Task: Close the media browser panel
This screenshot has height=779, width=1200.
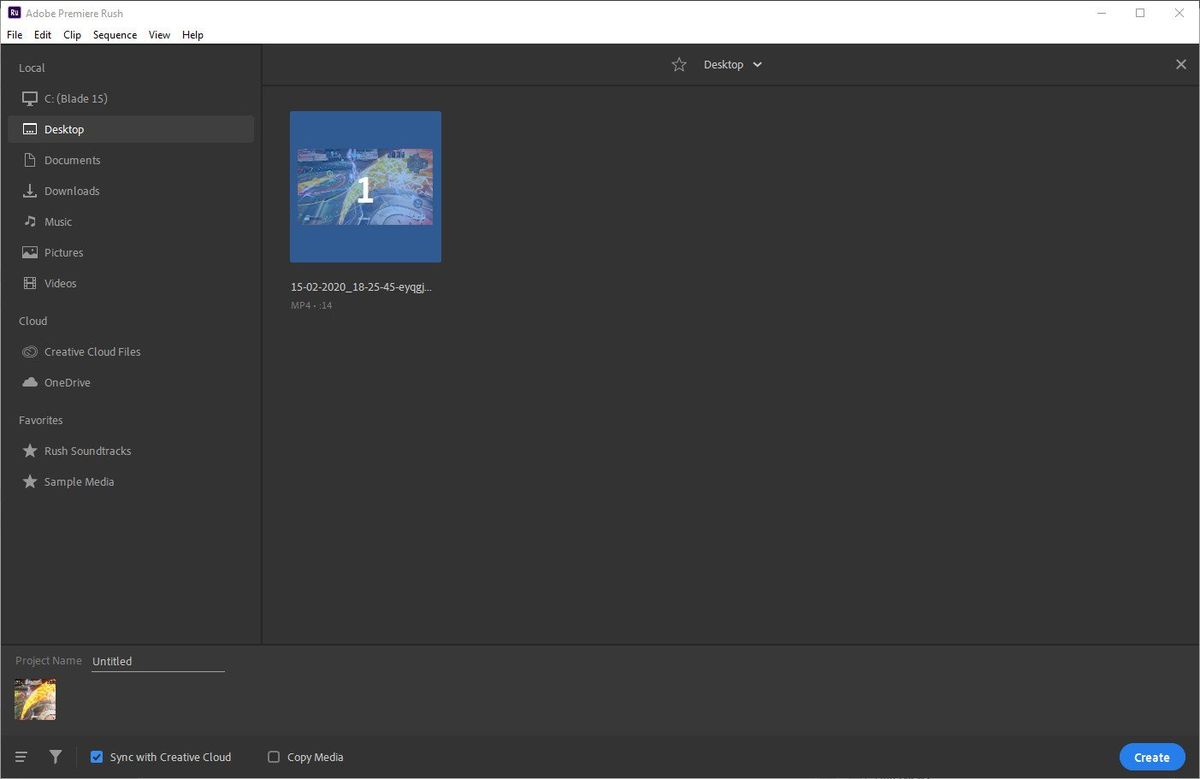Action: pos(1181,64)
